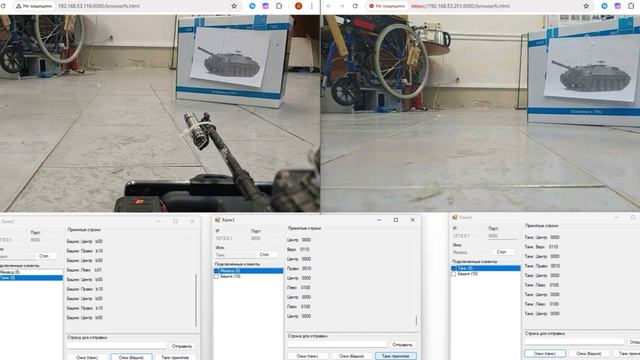The image size is (640, 360).
Task: Click the received-lines scrollbar in middle Form1
Action: click(416, 320)
